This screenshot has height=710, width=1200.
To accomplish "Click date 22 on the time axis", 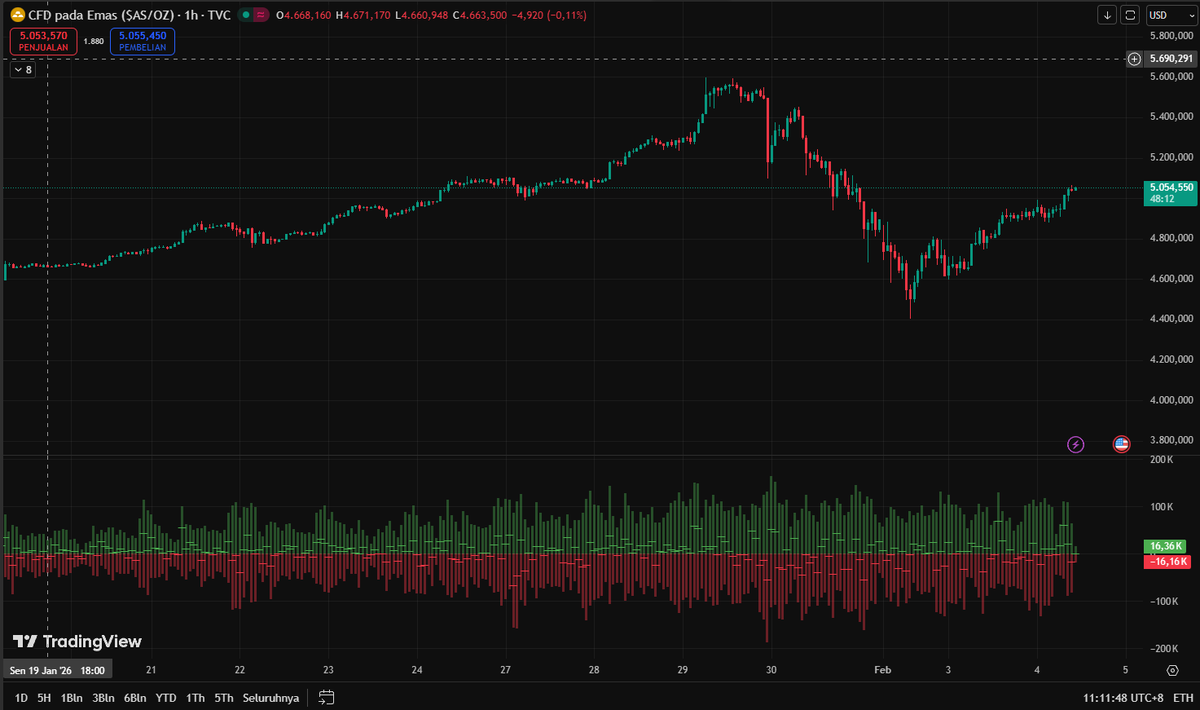I will (x=240, y=670).
